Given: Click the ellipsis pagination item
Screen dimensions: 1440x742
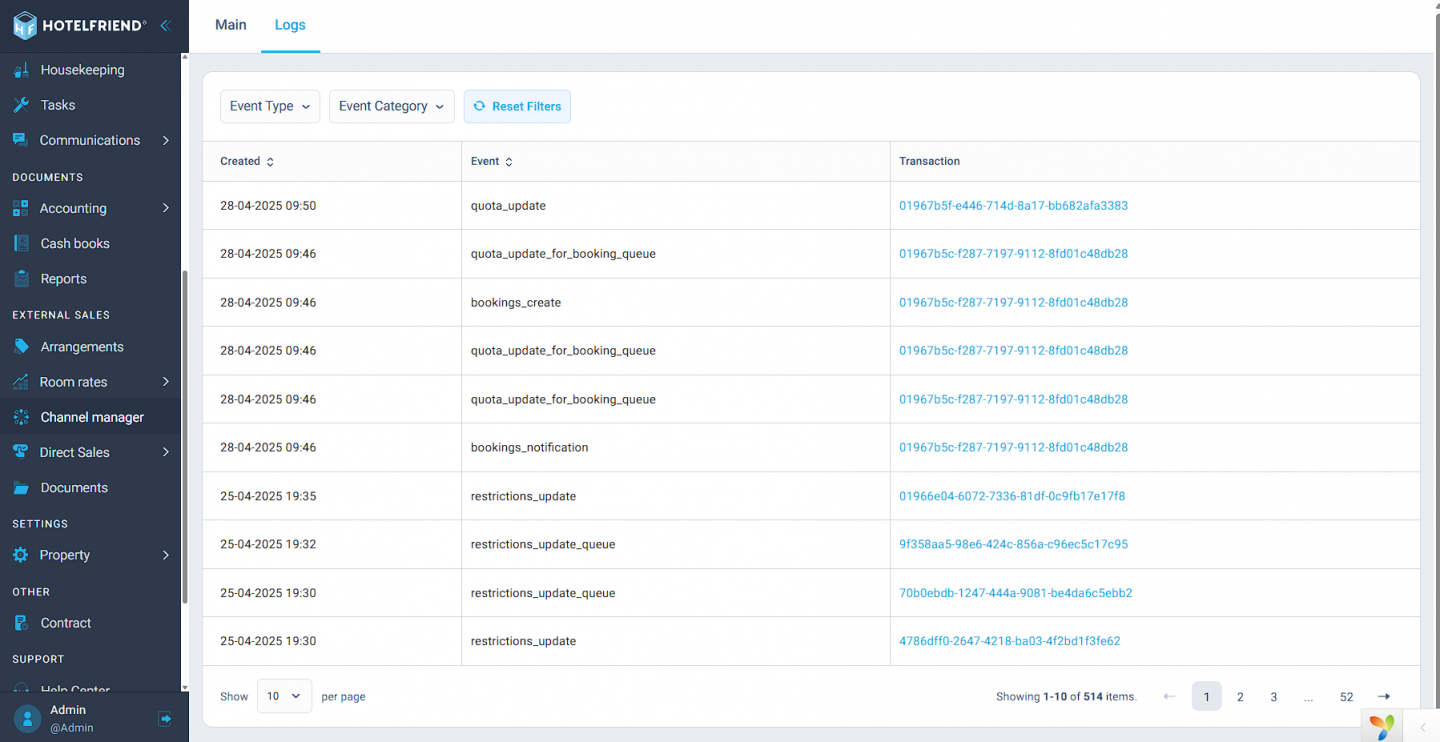Looking at the screenshot, I should [1308, 697].
